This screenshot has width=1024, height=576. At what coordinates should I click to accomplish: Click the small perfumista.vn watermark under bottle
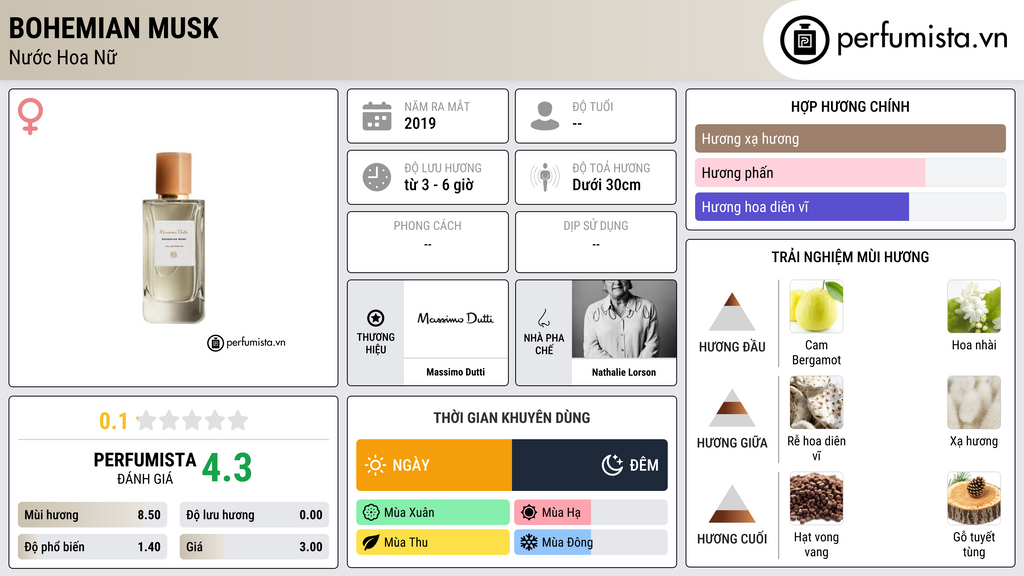click(246, 342)
